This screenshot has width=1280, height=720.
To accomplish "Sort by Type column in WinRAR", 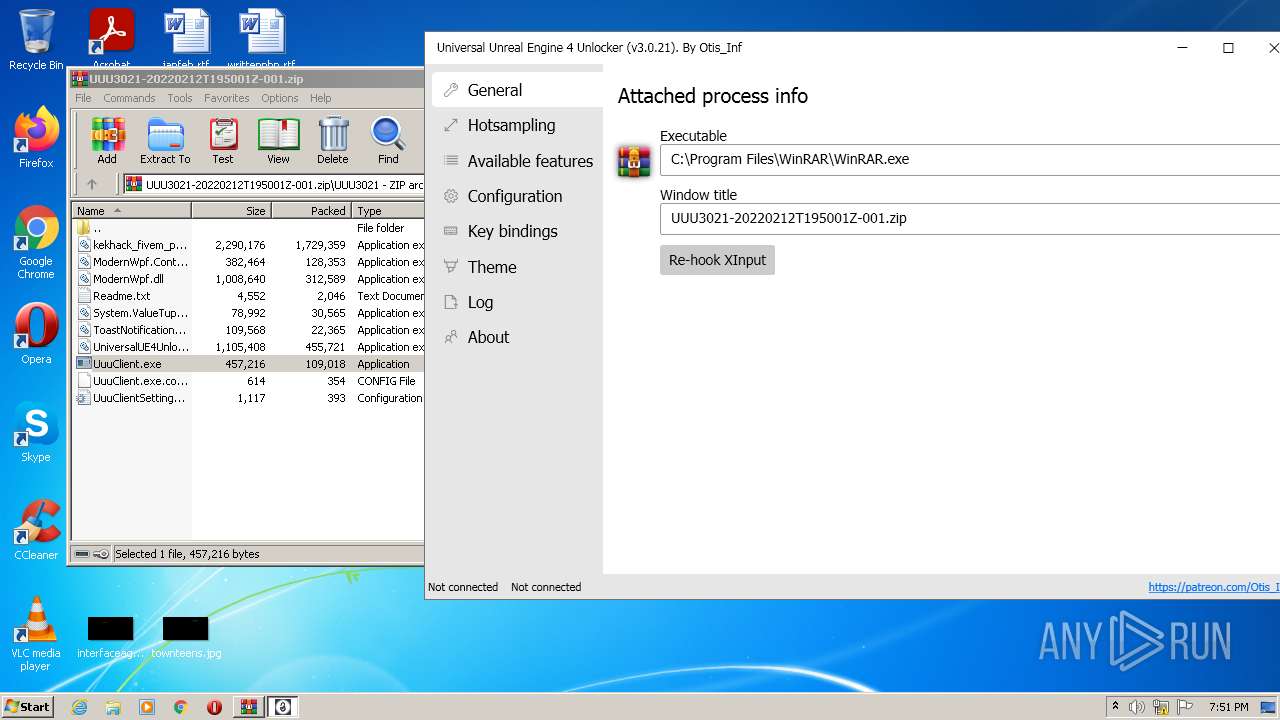I will pyautogui.click(x=388, y=211).
